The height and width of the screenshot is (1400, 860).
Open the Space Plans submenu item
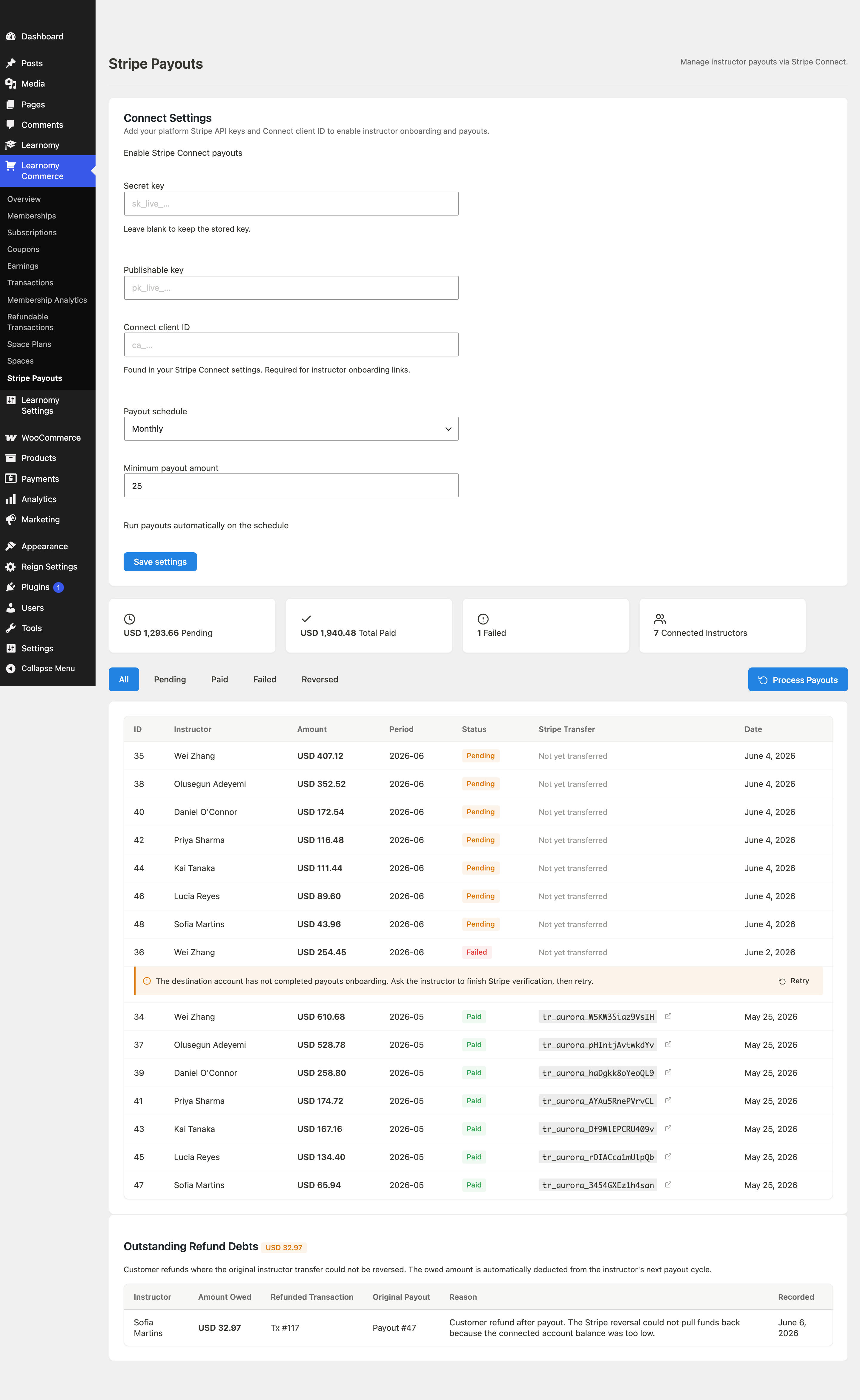click(x=29, y=344)
